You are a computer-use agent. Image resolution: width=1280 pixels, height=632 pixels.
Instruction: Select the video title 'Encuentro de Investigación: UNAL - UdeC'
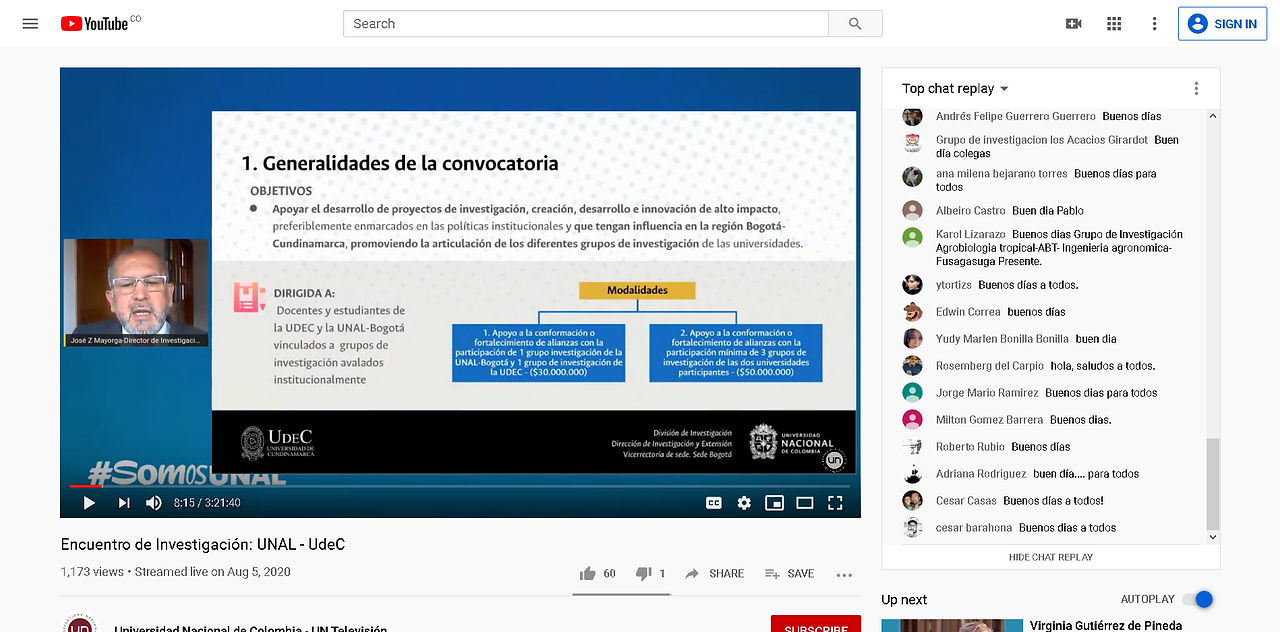pyautogui.click(x=203, y=545)
